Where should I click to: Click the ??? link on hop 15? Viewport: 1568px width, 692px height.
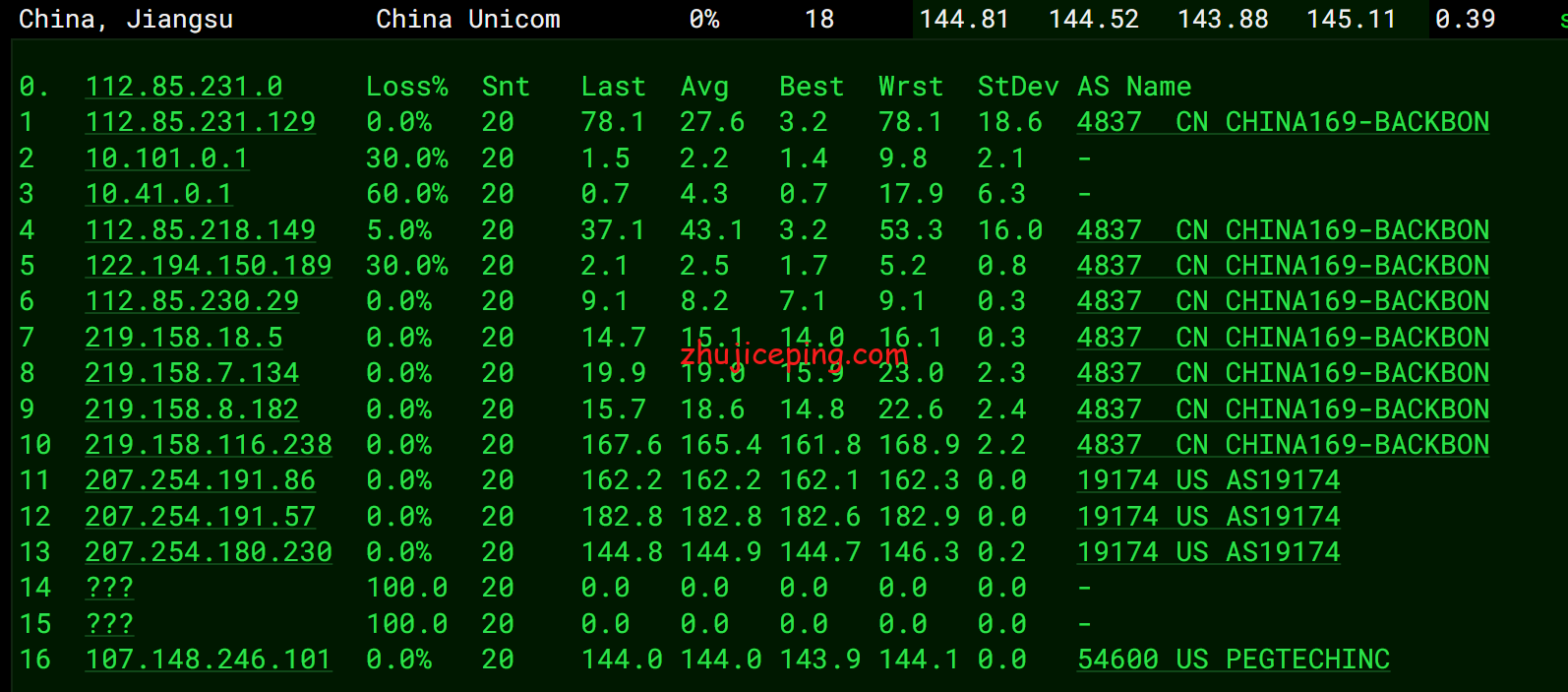[x=109, y=624]
